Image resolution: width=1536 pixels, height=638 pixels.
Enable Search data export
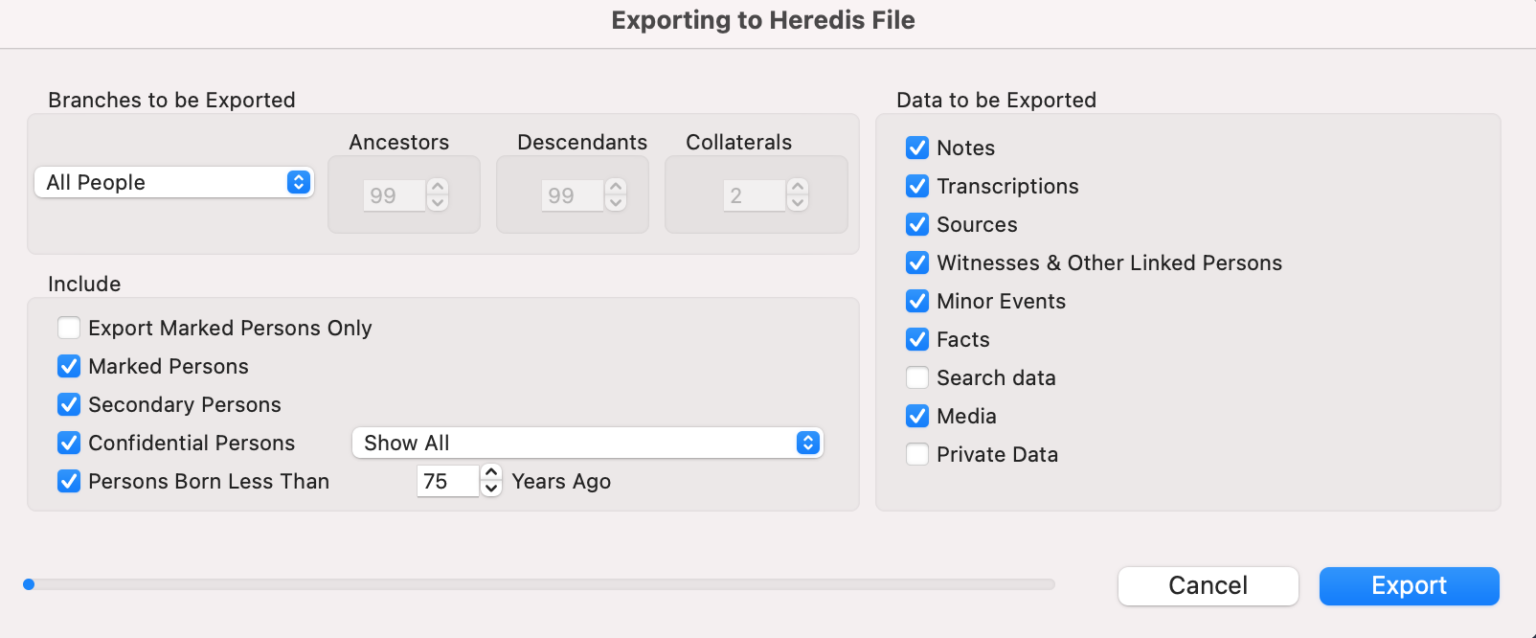pos(917,377)
